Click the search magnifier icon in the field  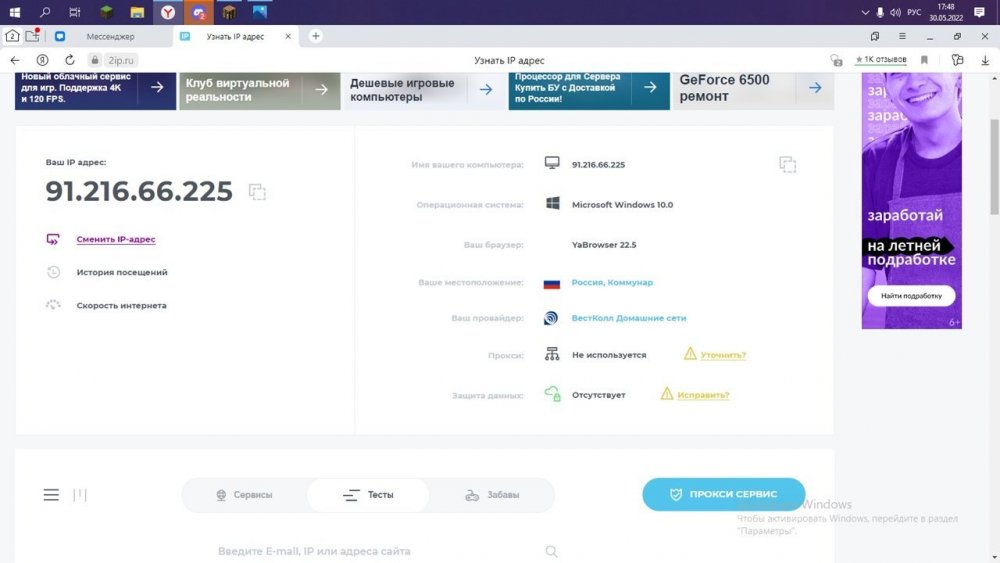(x=552, y=552)
